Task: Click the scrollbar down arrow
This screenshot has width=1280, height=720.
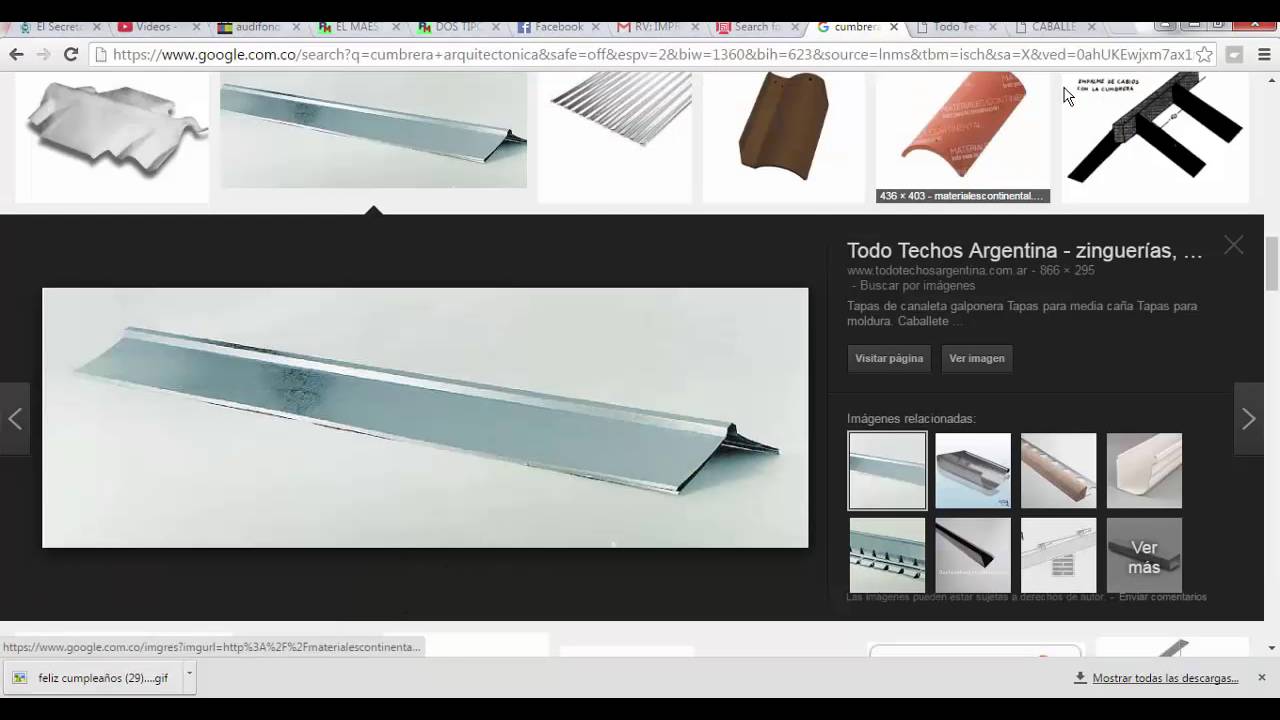Action: coord(1272,648)
